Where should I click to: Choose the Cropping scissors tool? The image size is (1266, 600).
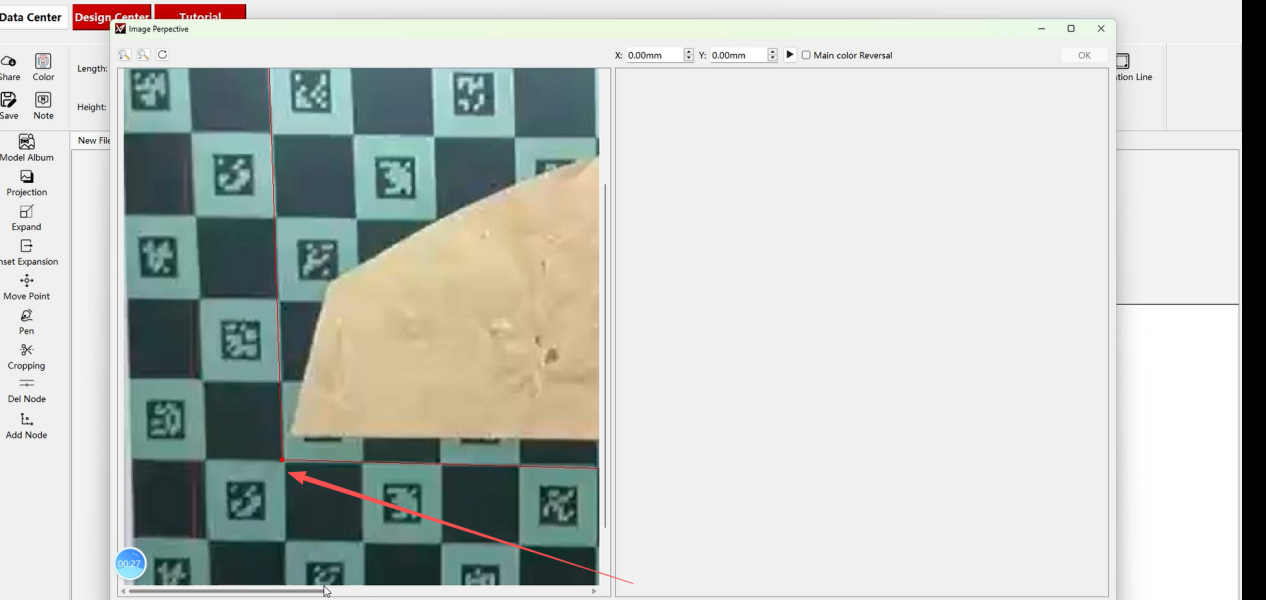point(27,355)
